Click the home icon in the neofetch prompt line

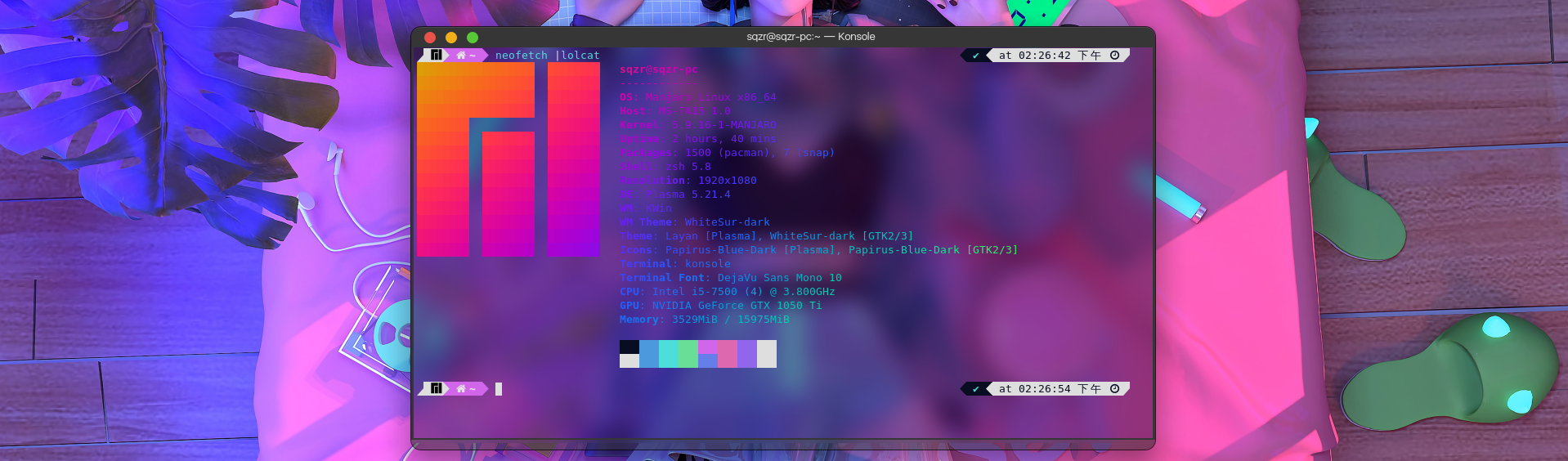point(461,55)
